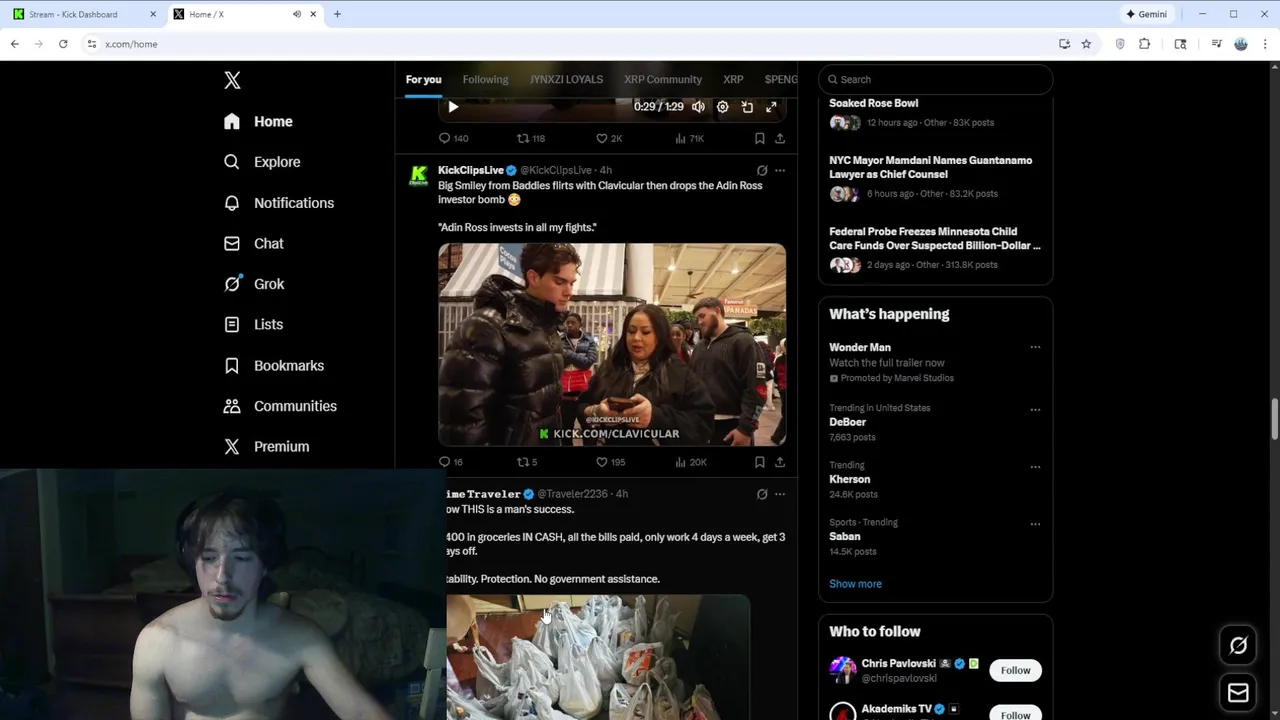Repost the KickClipsLive post
The width and height of the screenshot is (1280, 720).
click(527, 462)
